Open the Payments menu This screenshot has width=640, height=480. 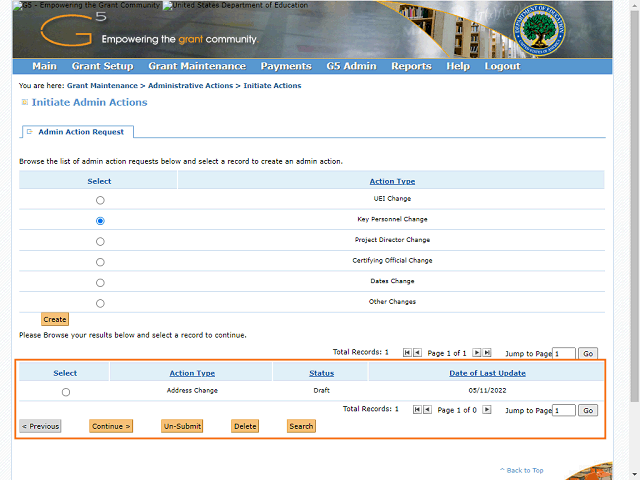286,66
